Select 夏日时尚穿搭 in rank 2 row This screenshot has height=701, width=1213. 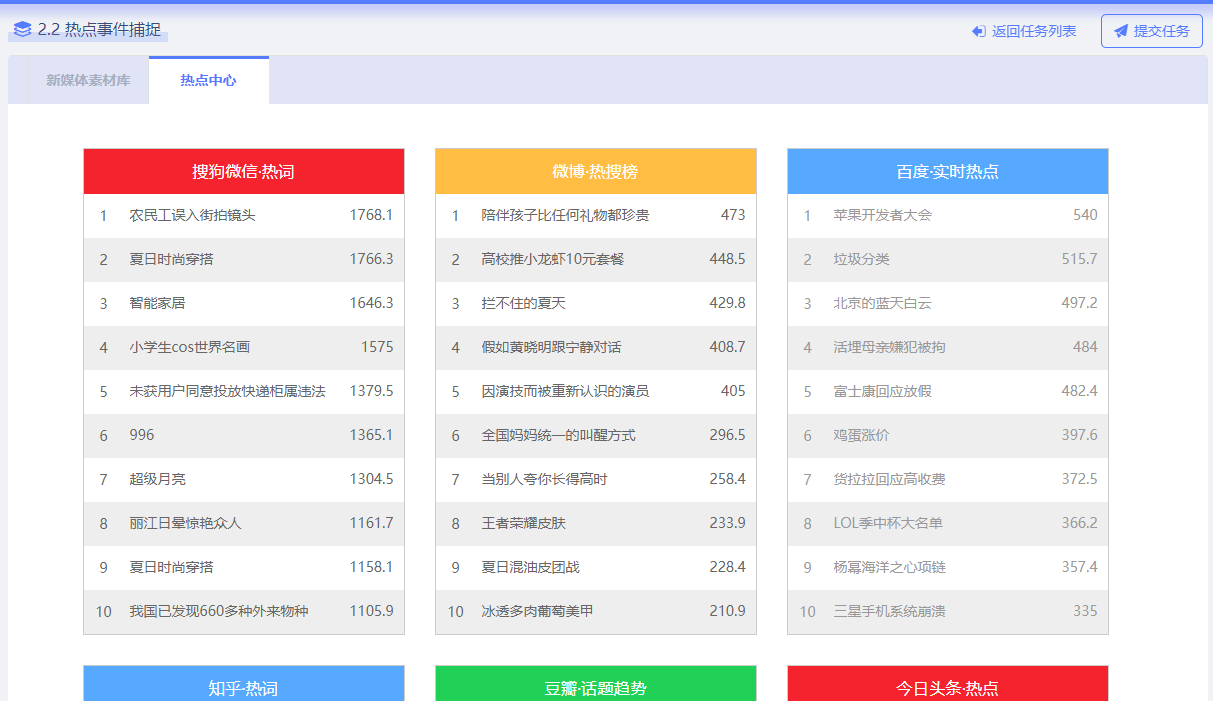[x=171, y=259]
